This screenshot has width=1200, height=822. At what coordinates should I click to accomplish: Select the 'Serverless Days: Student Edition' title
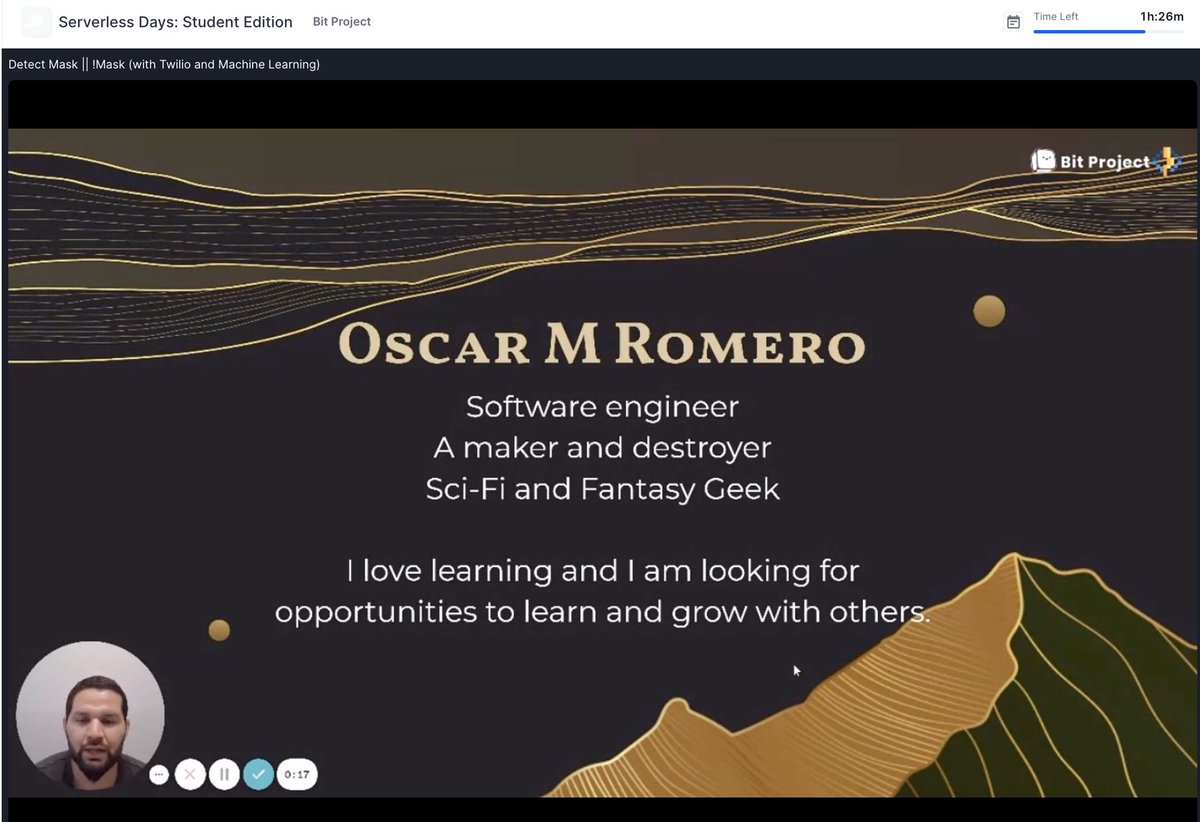(x=176, y=22)
